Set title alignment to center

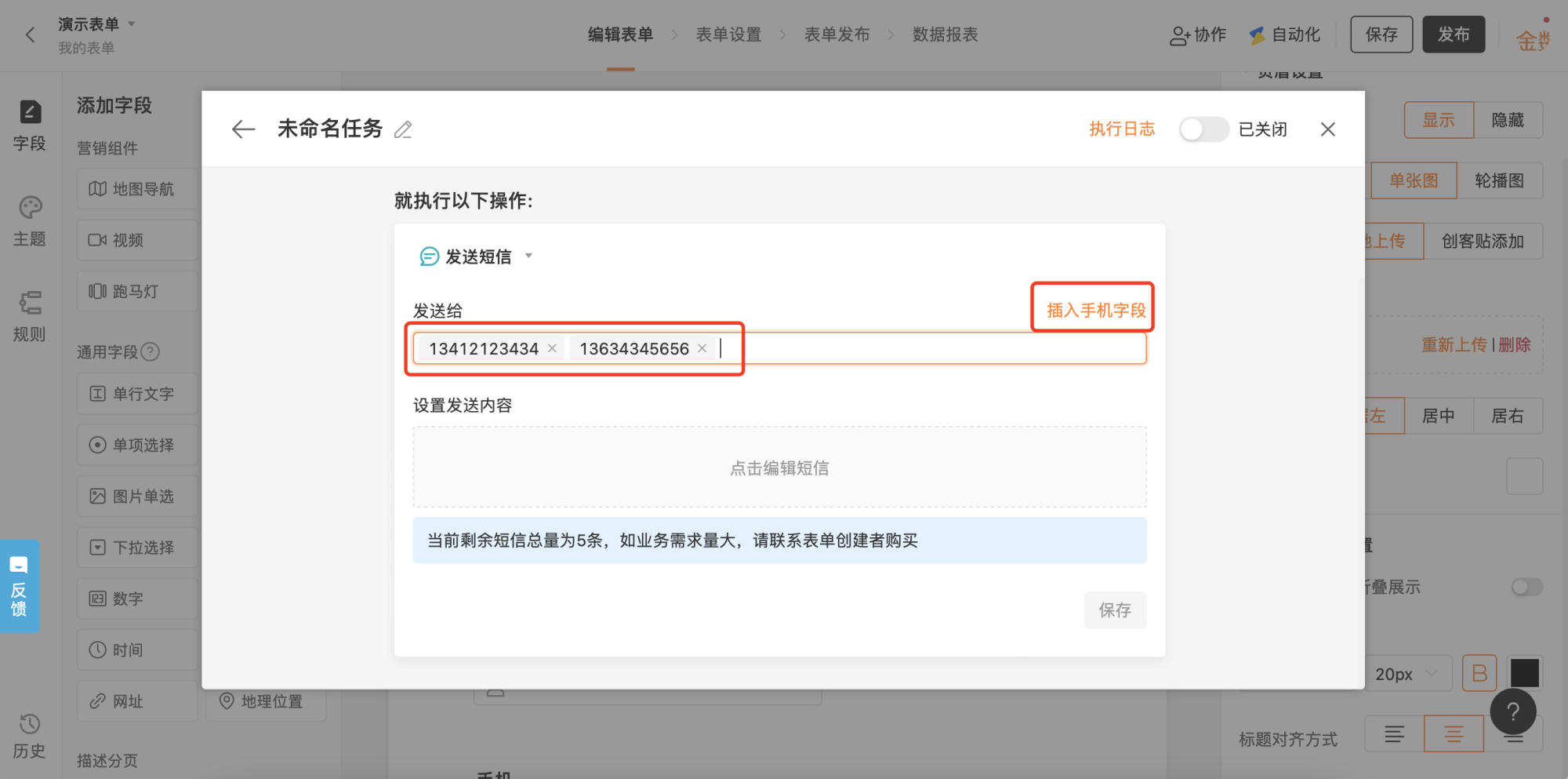1454,734
